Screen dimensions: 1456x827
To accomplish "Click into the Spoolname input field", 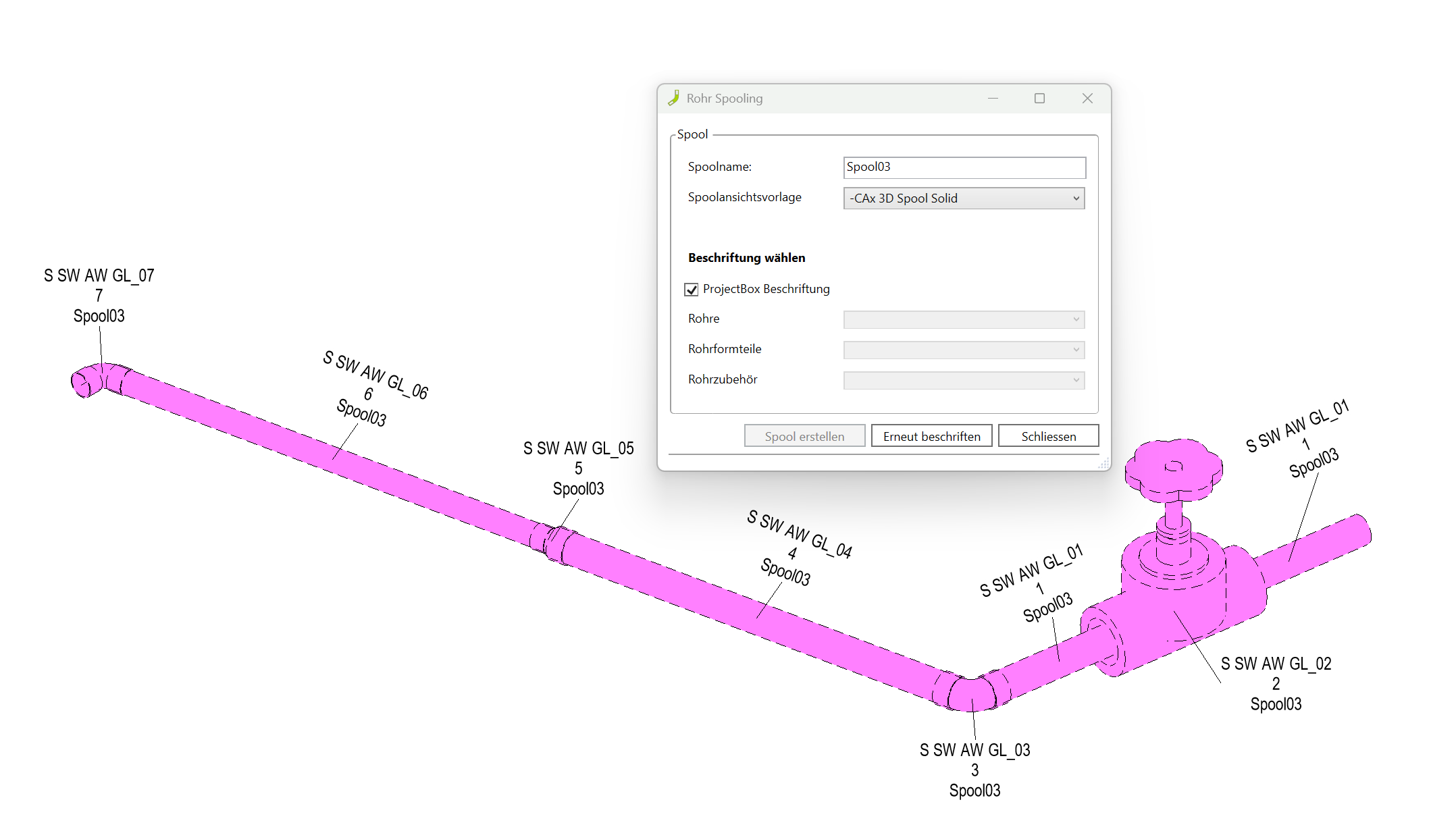I will [964, 167].
